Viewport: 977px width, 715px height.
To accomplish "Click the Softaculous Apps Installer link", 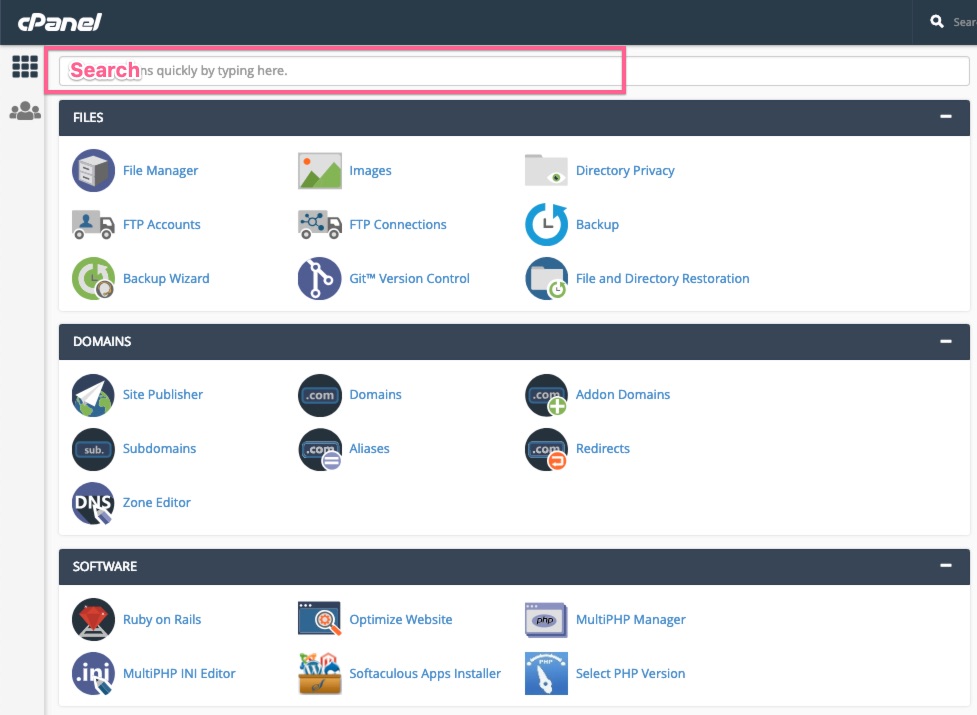I will click(425, 674).
